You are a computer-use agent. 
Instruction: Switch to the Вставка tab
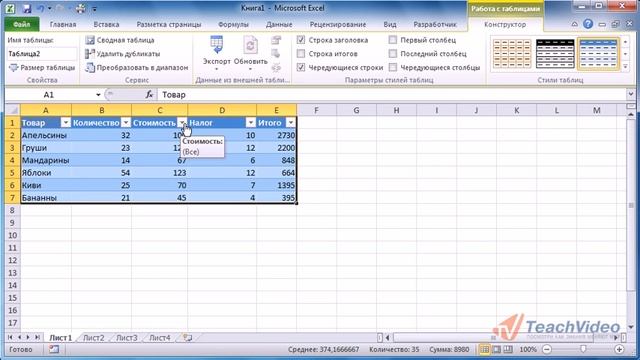(106, 24)
